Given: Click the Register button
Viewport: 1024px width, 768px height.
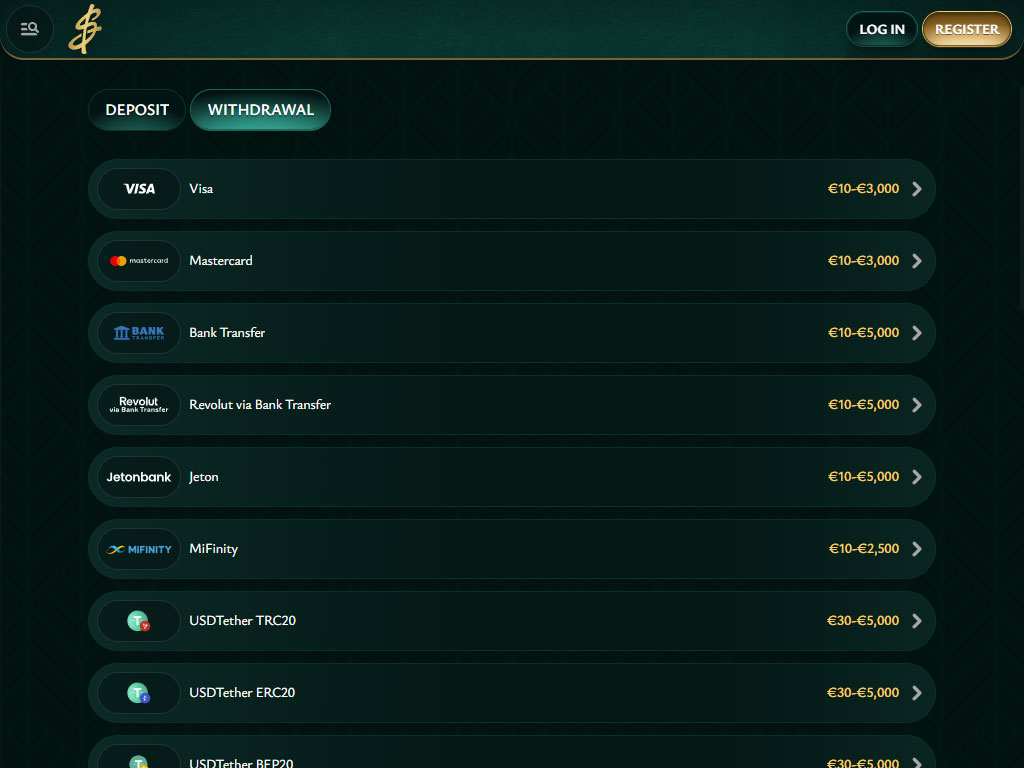Looking at the screenshot, I should [967, 29].
